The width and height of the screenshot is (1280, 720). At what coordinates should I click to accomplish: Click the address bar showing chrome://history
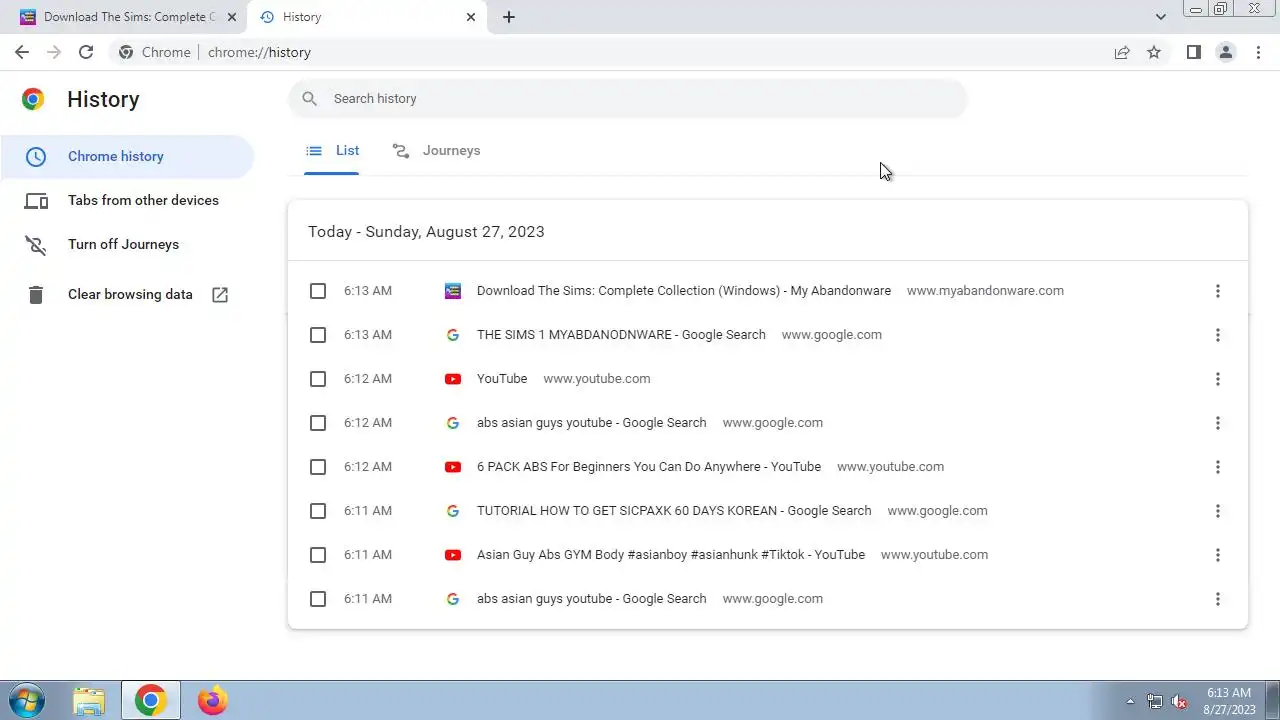259,52
